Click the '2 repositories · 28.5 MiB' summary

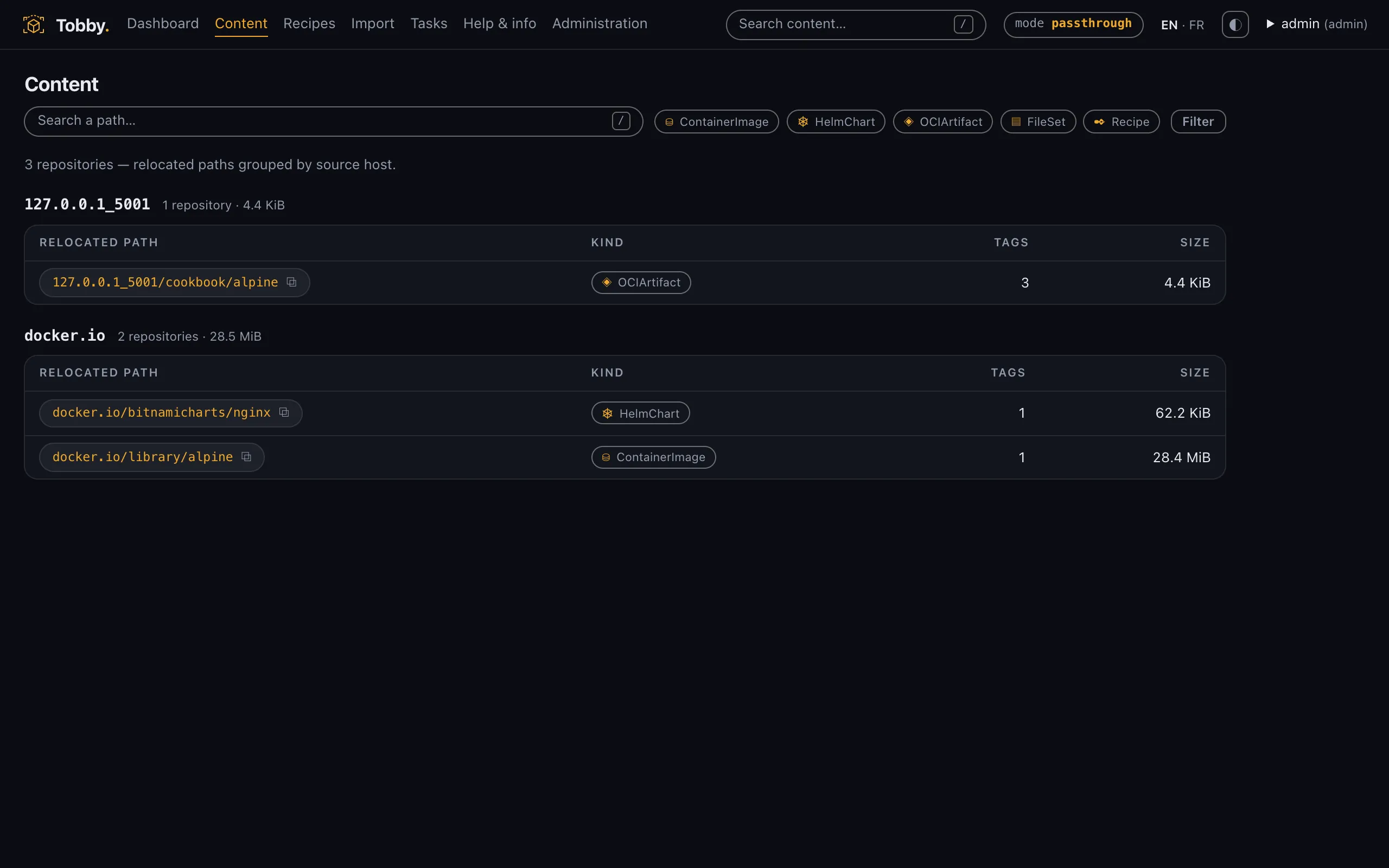click(189, 336)
